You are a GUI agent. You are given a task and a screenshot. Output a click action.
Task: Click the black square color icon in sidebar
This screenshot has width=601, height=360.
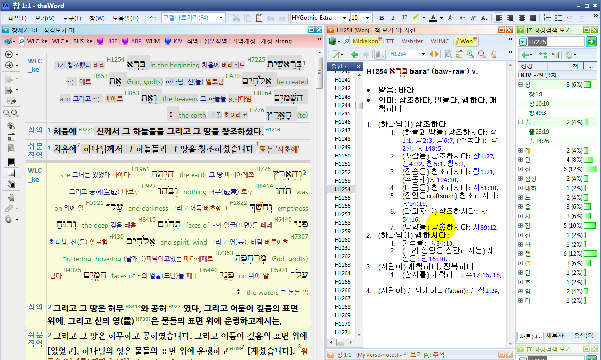click(x=11, y=162)
